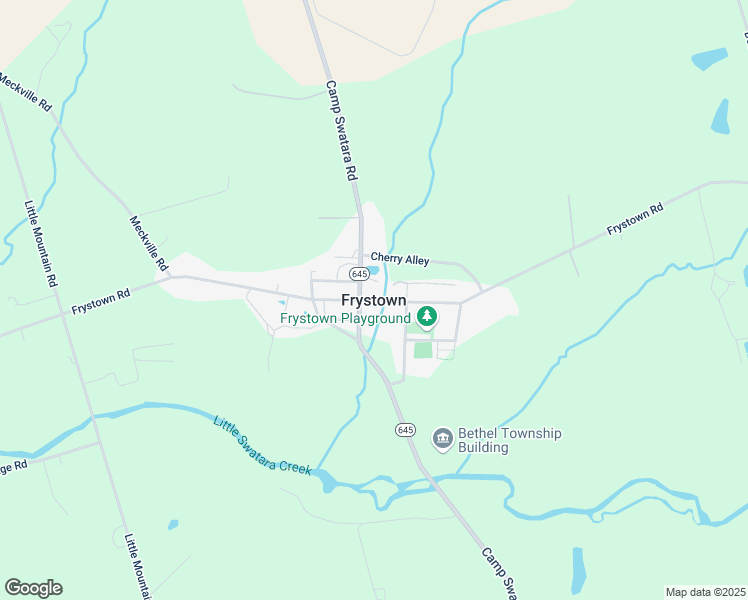Click the small blue pond near Cherry Alley
This screenshot has width=748, height=600.
[374, 270]
